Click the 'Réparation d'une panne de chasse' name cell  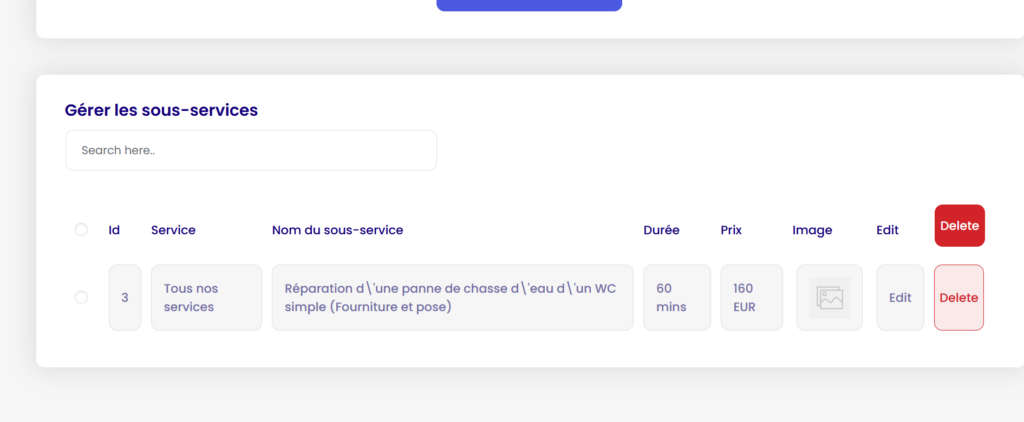(453, 298)
